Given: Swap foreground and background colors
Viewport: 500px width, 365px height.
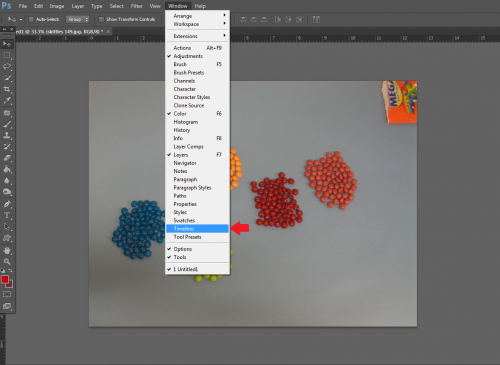Looking at the screenshot, I should click(11, 270).
